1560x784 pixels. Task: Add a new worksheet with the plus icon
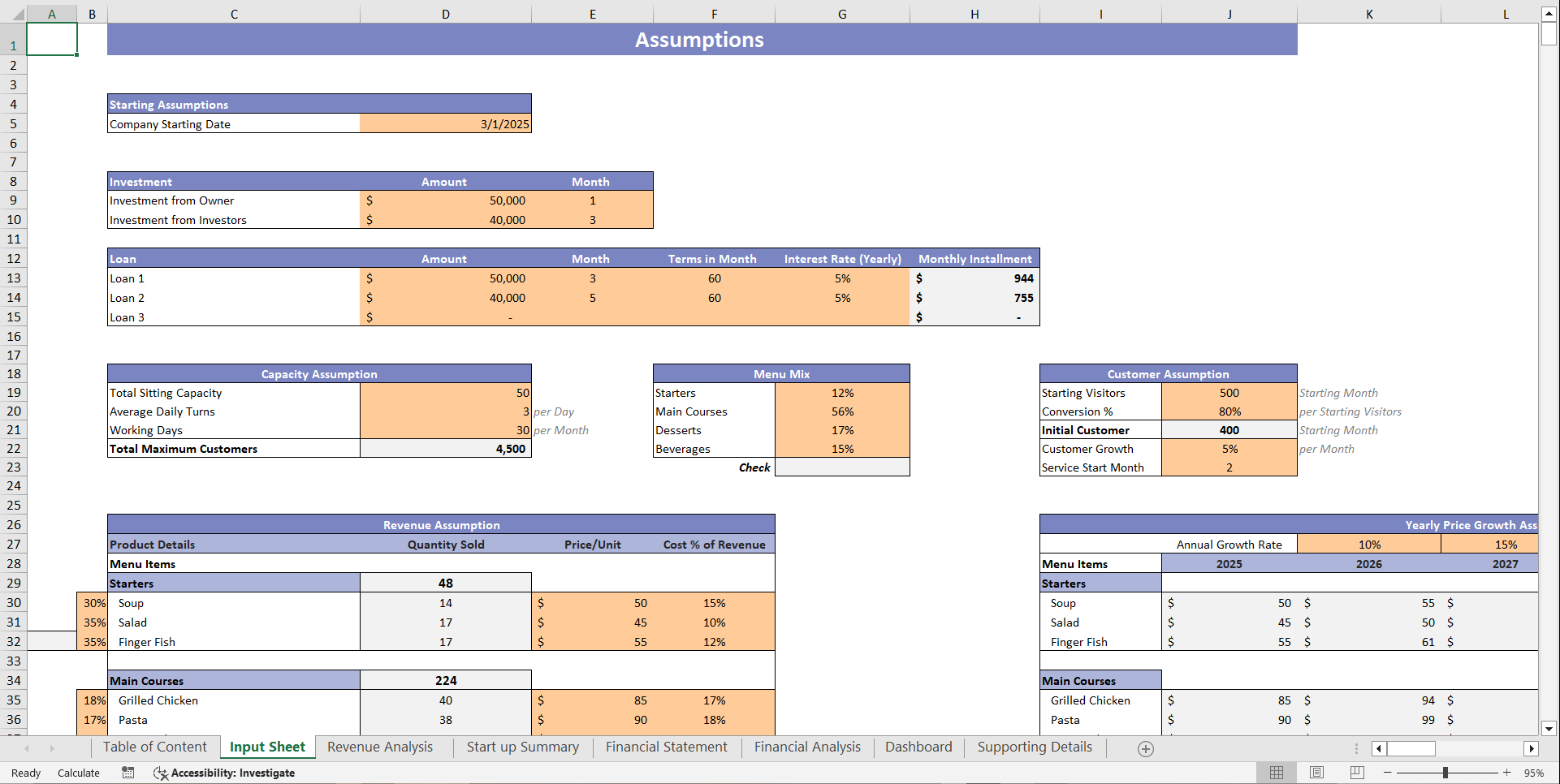tap(1145, 748)
